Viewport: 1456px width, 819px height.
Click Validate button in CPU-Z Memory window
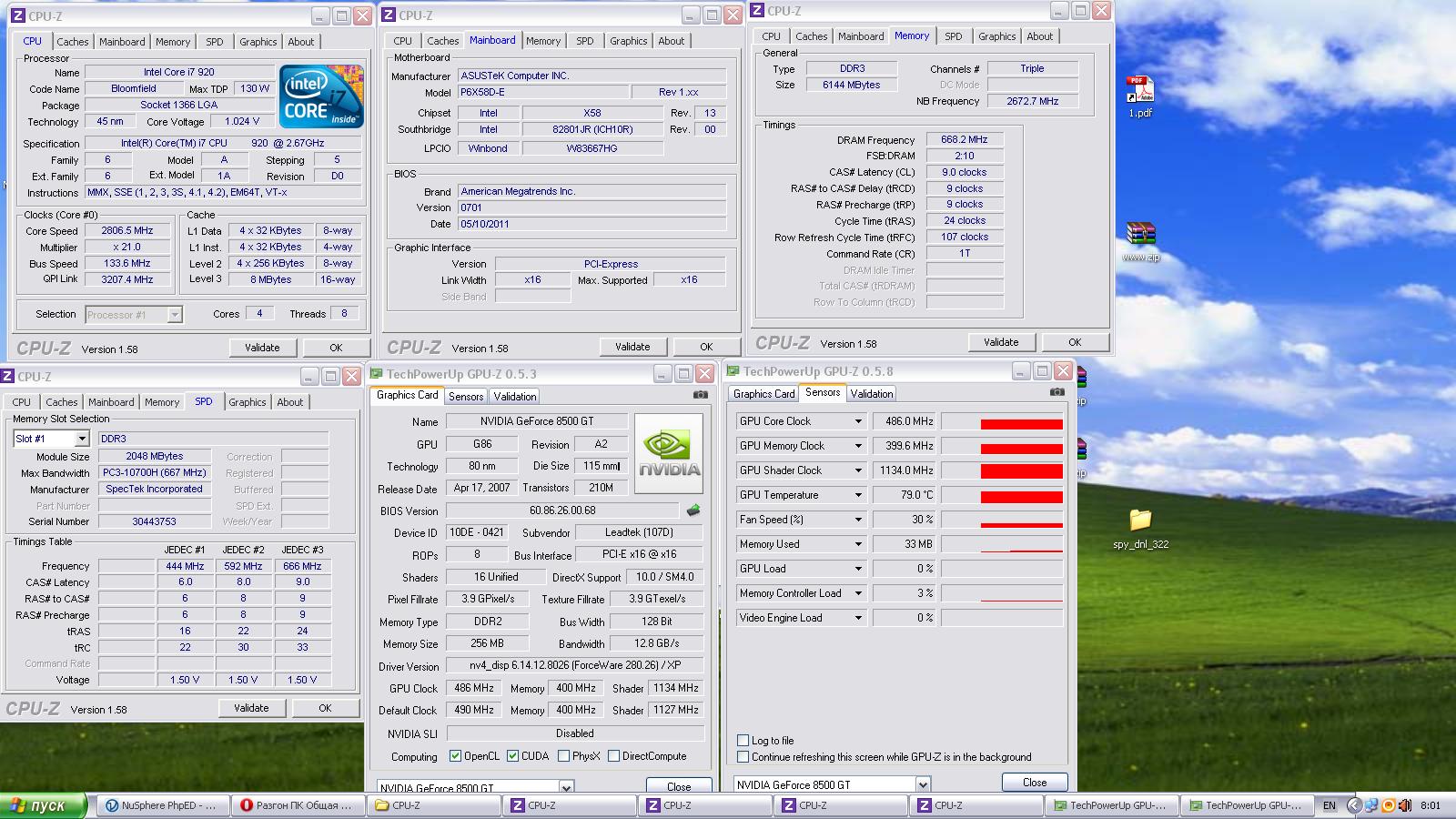click(1000, 342)
